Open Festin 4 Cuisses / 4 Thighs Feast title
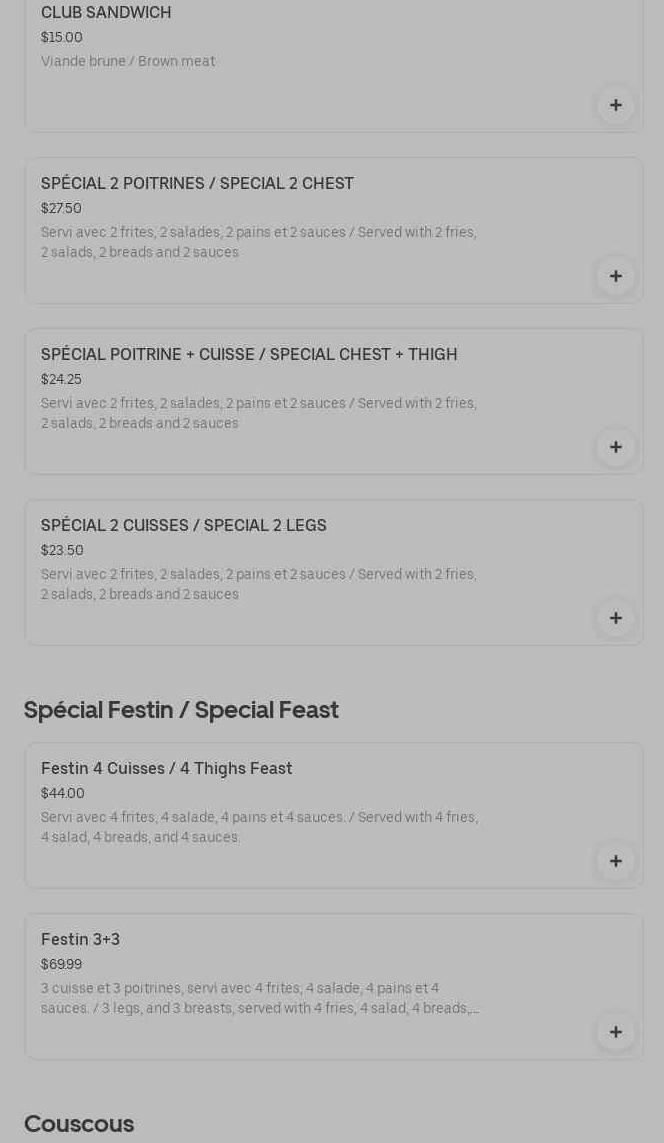Viewport: 664px width, 1143px height. coord(166,768)
